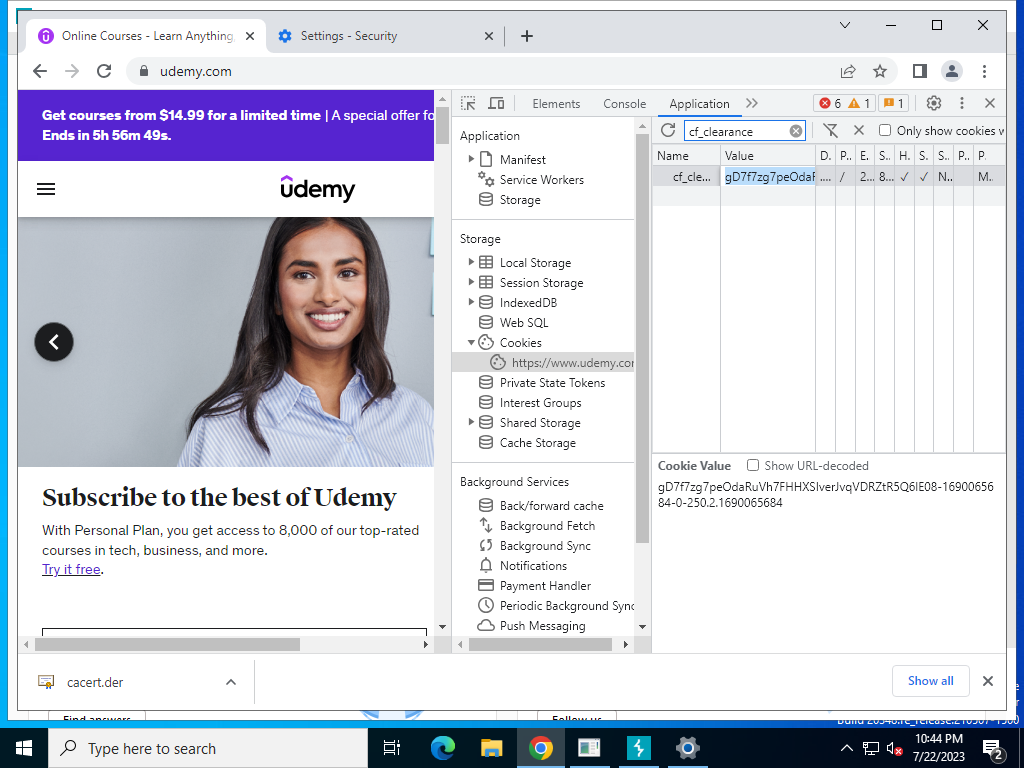The height and width of the screenshot is (768, 1024).
Task: Open Background Fetch service
Action: tap(547, 526)
